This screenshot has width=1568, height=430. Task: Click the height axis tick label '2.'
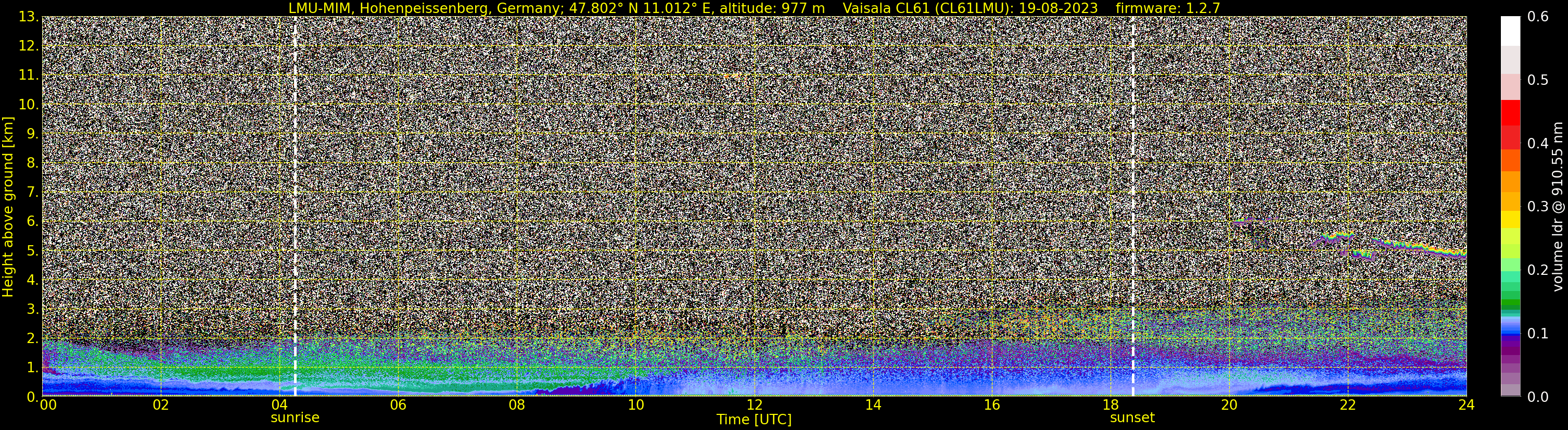click(x=32, y=339)
